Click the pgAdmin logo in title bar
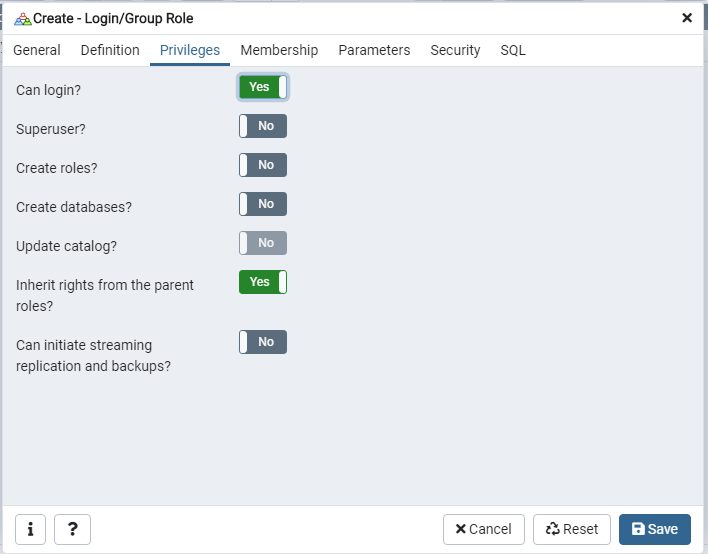The image size is (708, 554). point(23,18)
